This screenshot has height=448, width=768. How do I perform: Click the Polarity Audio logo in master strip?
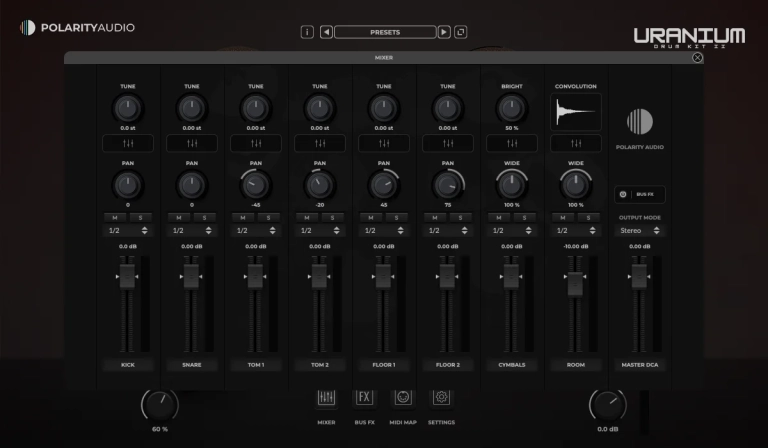tap(640, 121)
